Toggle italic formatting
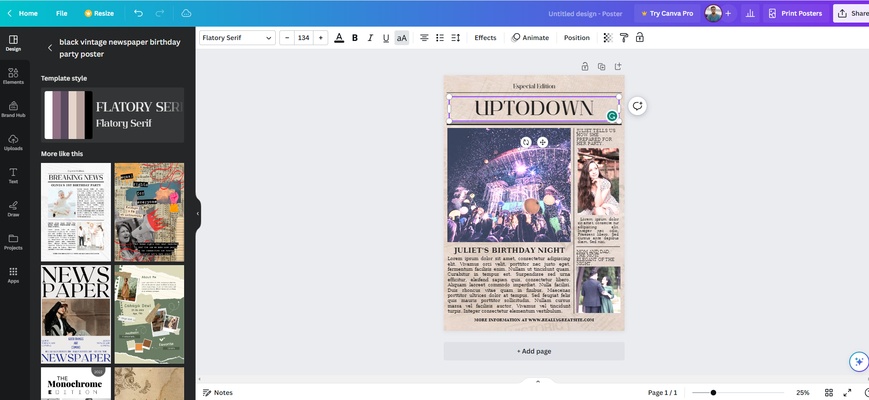Viewport: 869px width, 400px height. point(370,38)
